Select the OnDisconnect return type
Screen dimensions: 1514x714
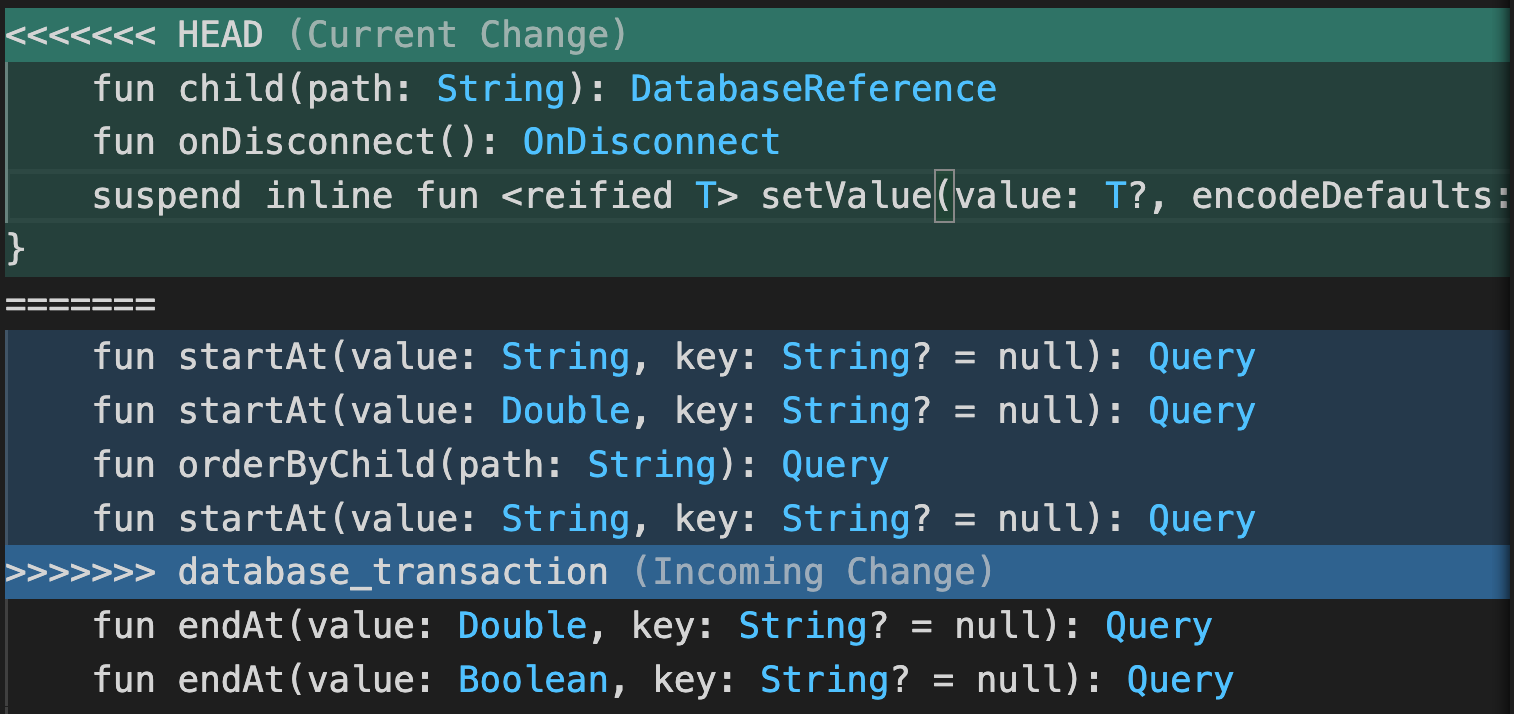tap(651, 143)
